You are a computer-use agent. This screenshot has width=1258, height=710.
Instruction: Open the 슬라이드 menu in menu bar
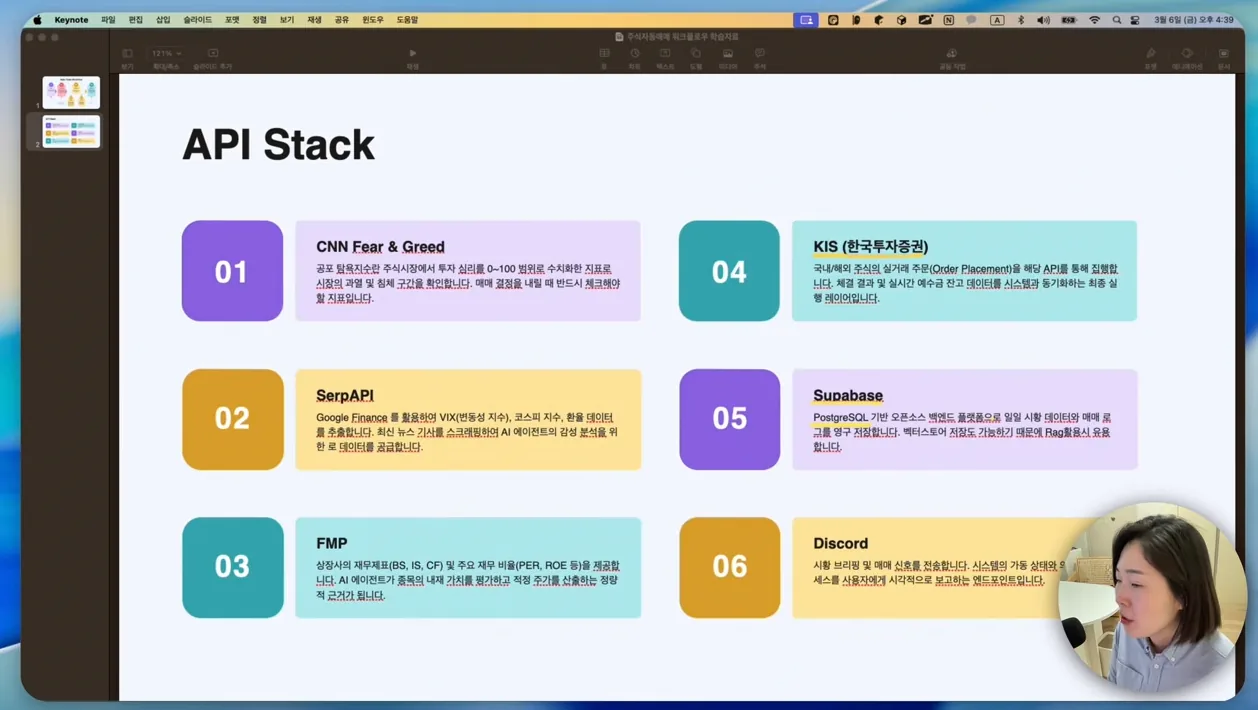pyautogui.click(x=198, y=20)
